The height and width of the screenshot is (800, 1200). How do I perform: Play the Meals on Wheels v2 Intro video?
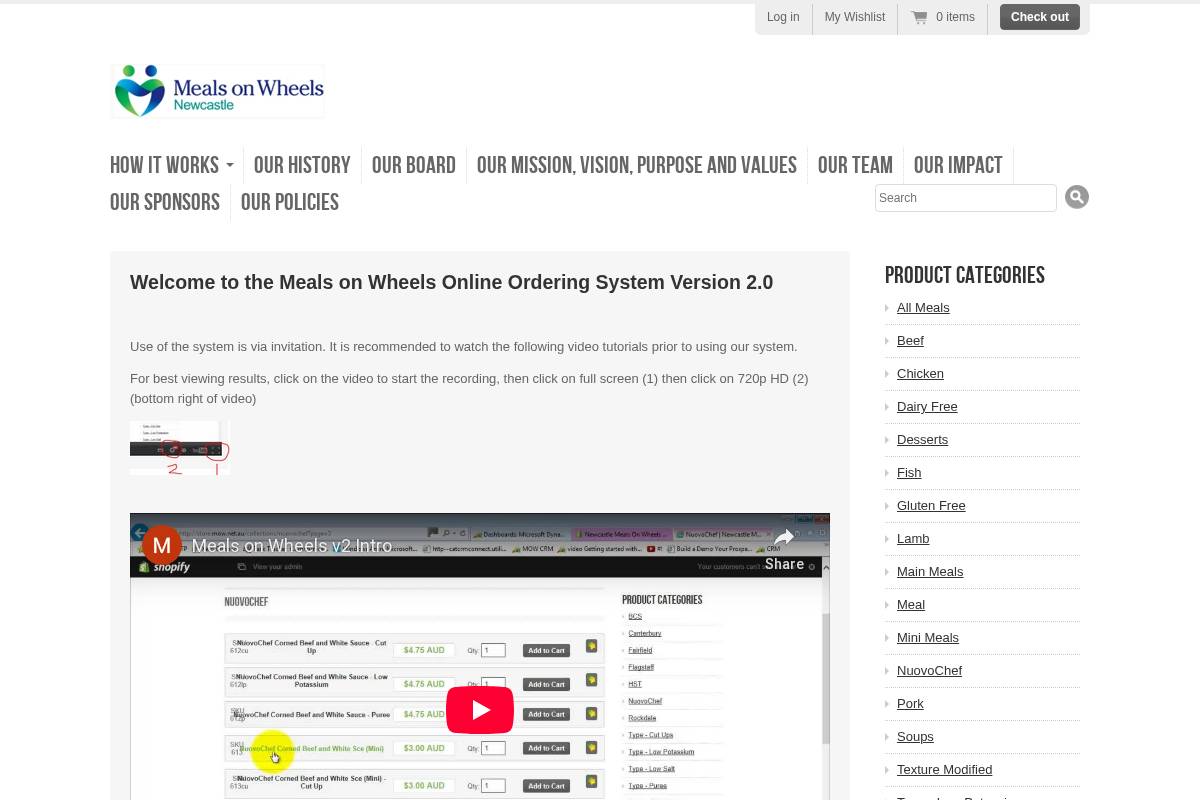click(480, 709)
